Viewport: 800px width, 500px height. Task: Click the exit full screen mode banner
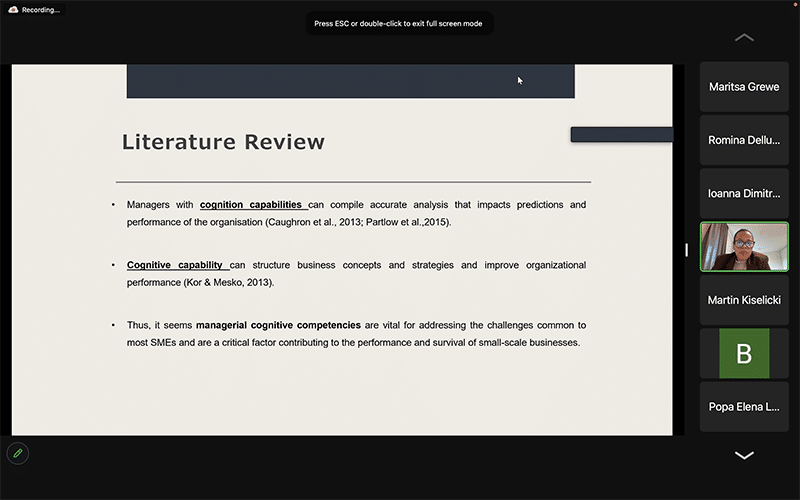point(399,23)
